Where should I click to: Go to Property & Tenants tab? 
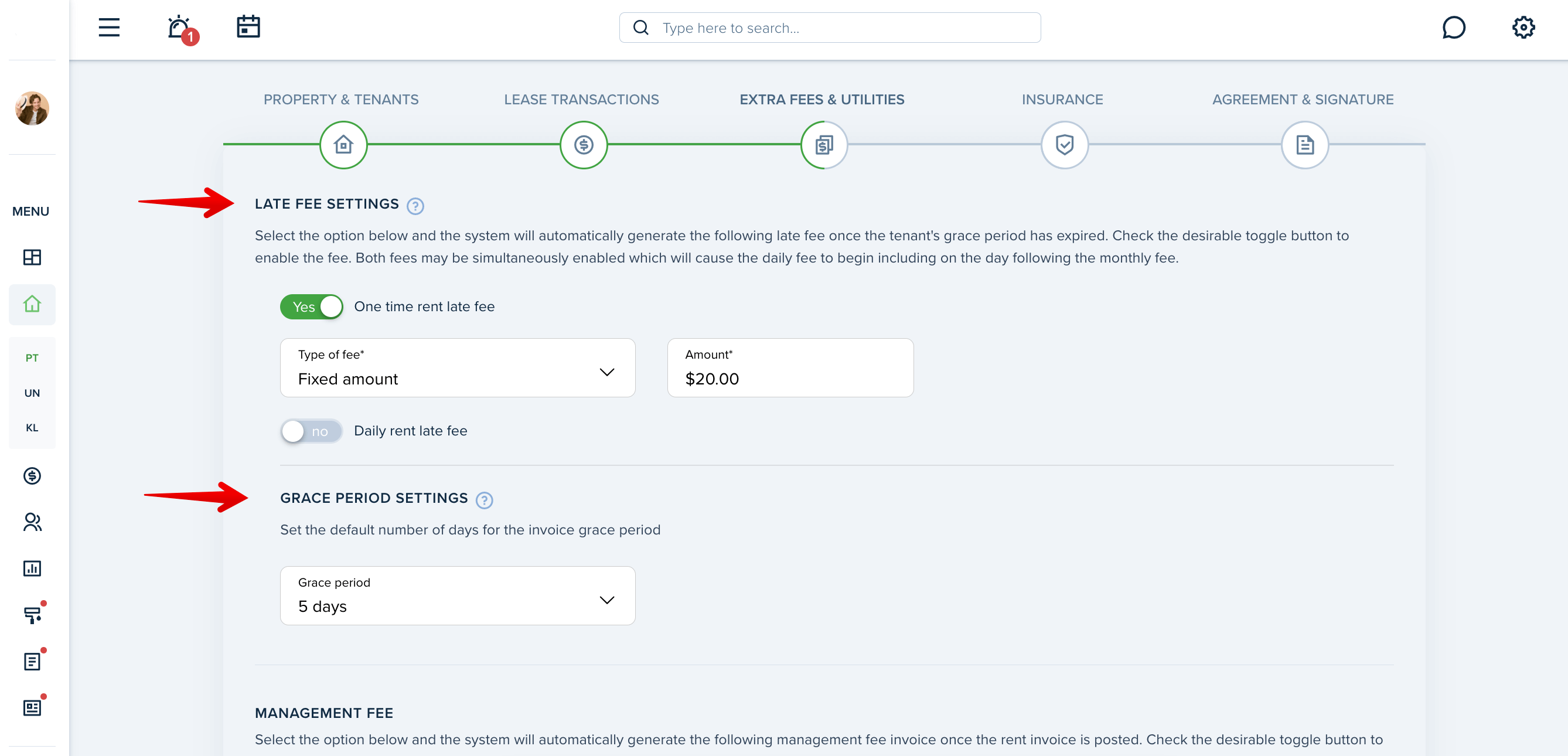341,99
